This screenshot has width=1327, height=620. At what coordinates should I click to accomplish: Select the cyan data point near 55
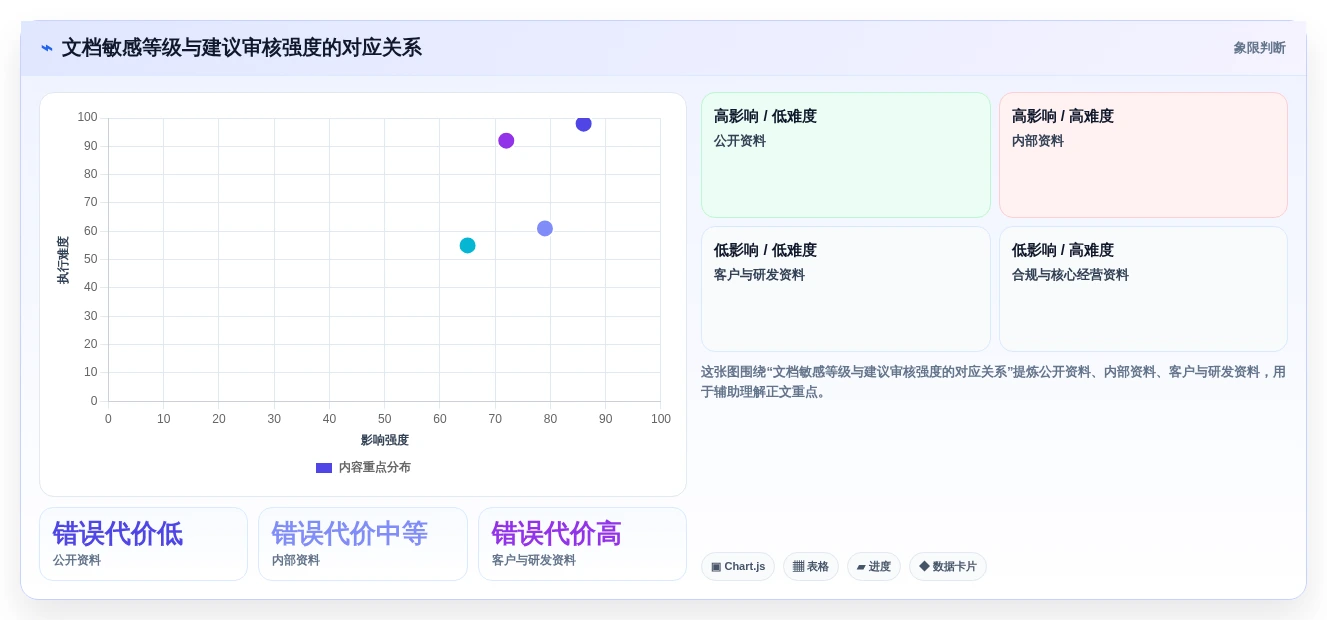(467, 245)
